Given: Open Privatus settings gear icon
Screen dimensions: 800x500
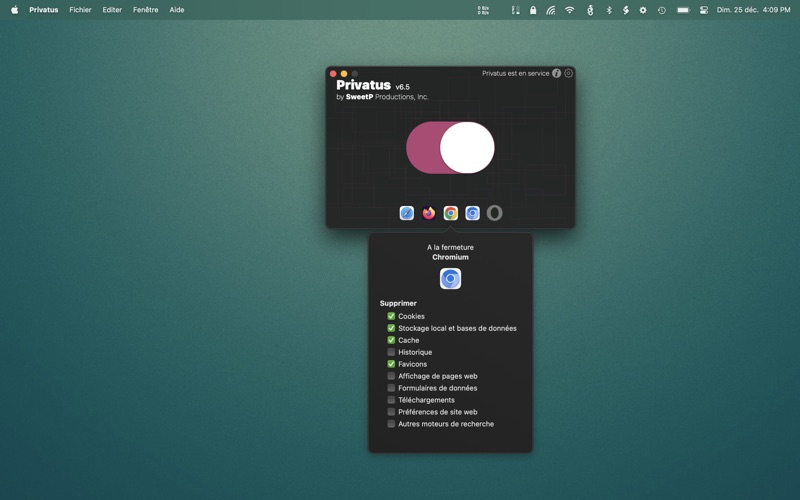Looking at the screenshot, I should [x=568, y=73].
